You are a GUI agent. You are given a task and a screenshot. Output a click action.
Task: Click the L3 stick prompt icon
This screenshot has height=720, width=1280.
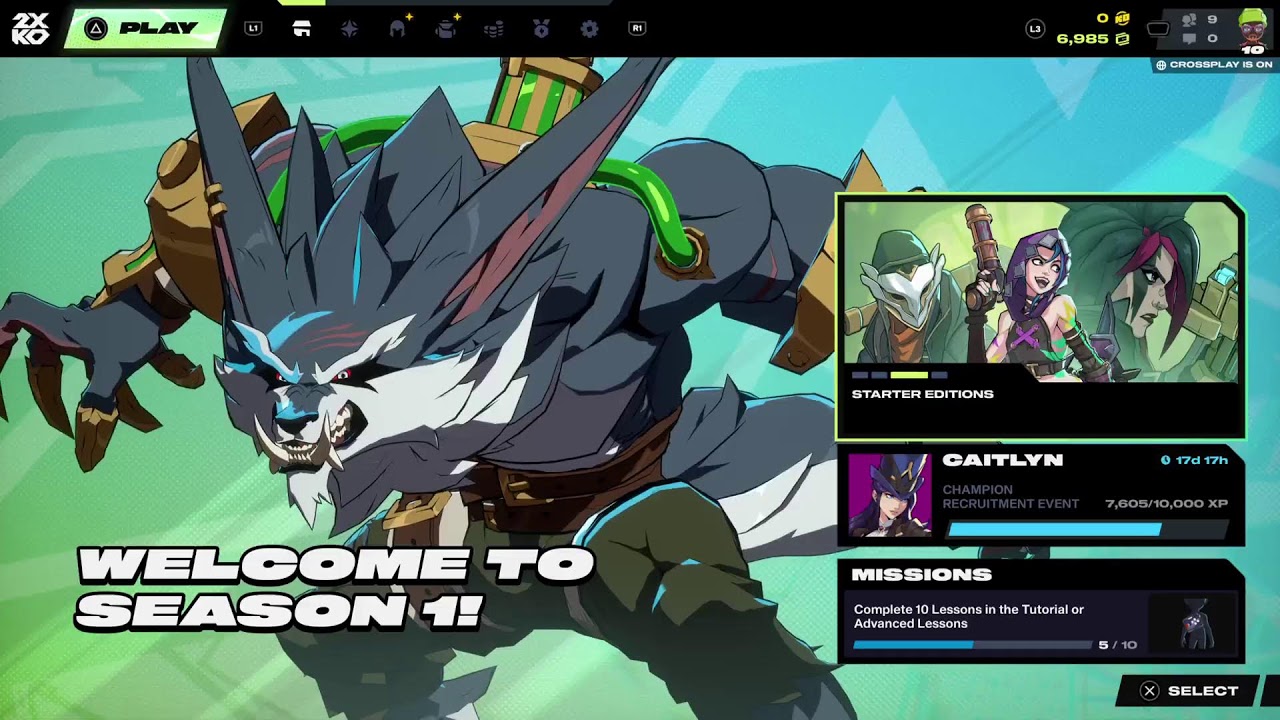click(1035, 29)
